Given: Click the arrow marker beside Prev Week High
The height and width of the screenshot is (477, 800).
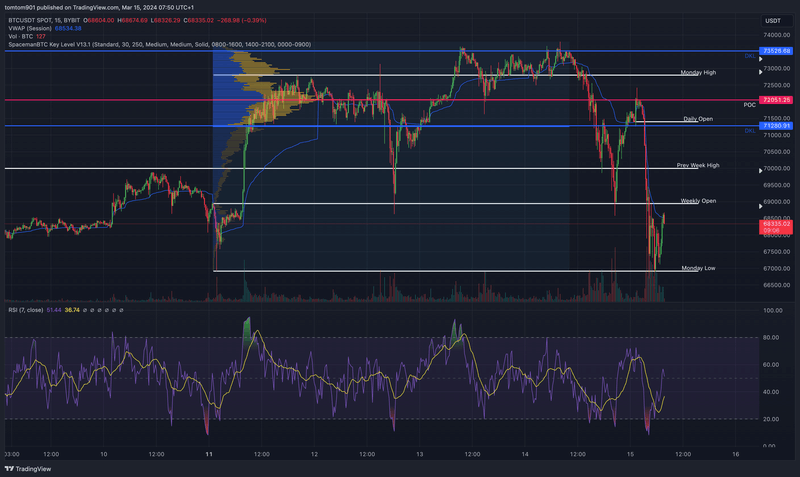Looking at the screenshot, I should coord(760,171).
